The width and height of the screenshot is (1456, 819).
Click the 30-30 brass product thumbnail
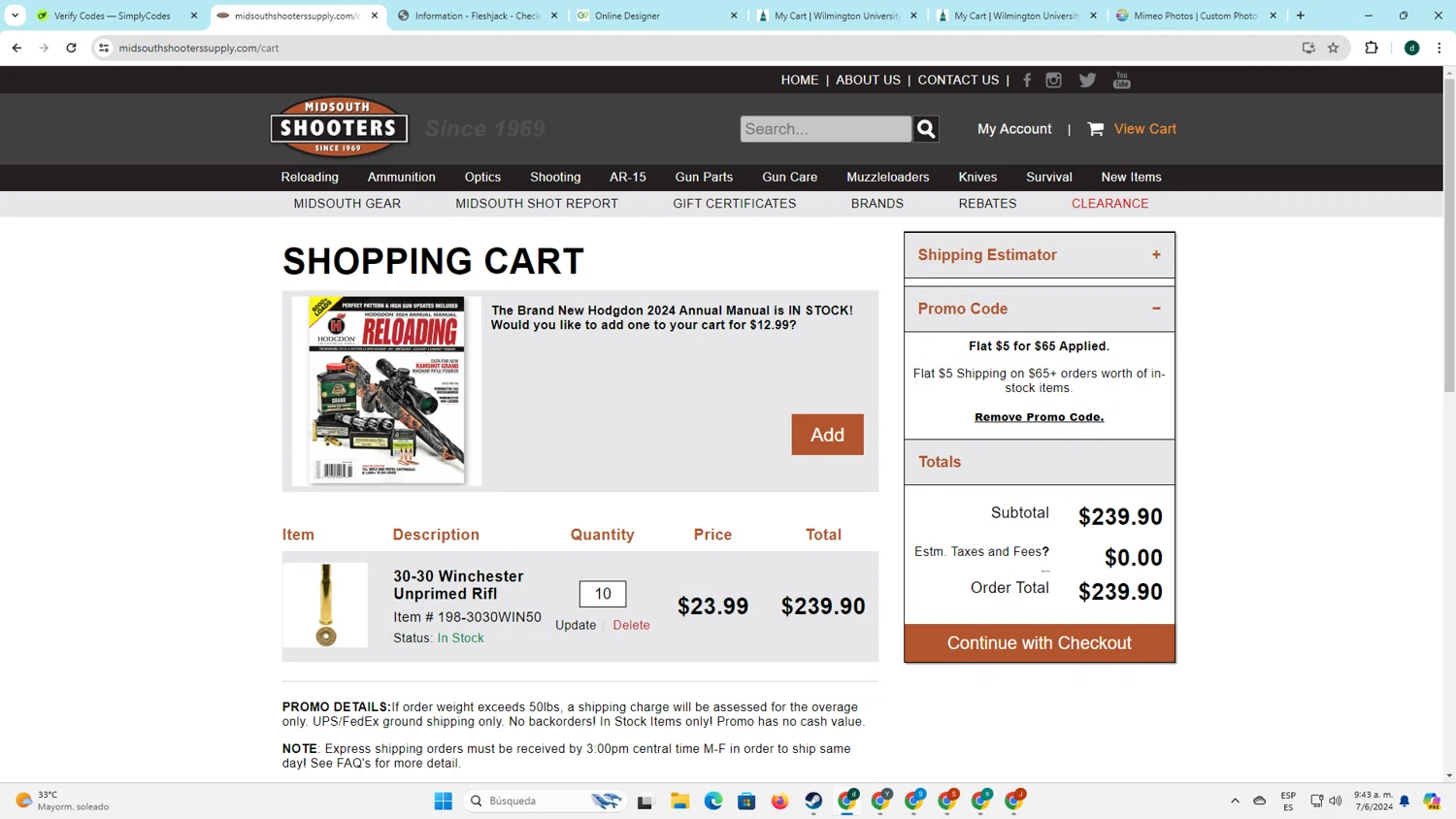pos(325,606)
